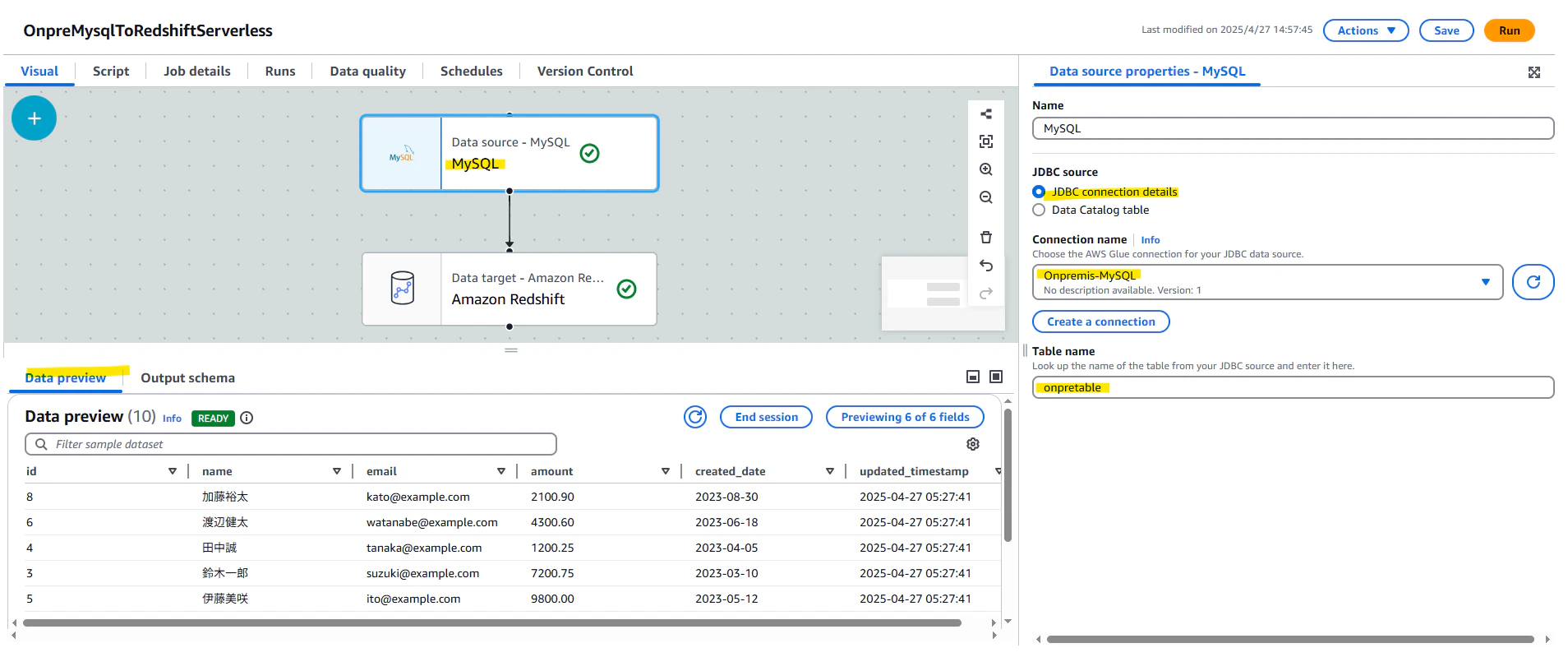Open the Job details tab

[197, 72]
